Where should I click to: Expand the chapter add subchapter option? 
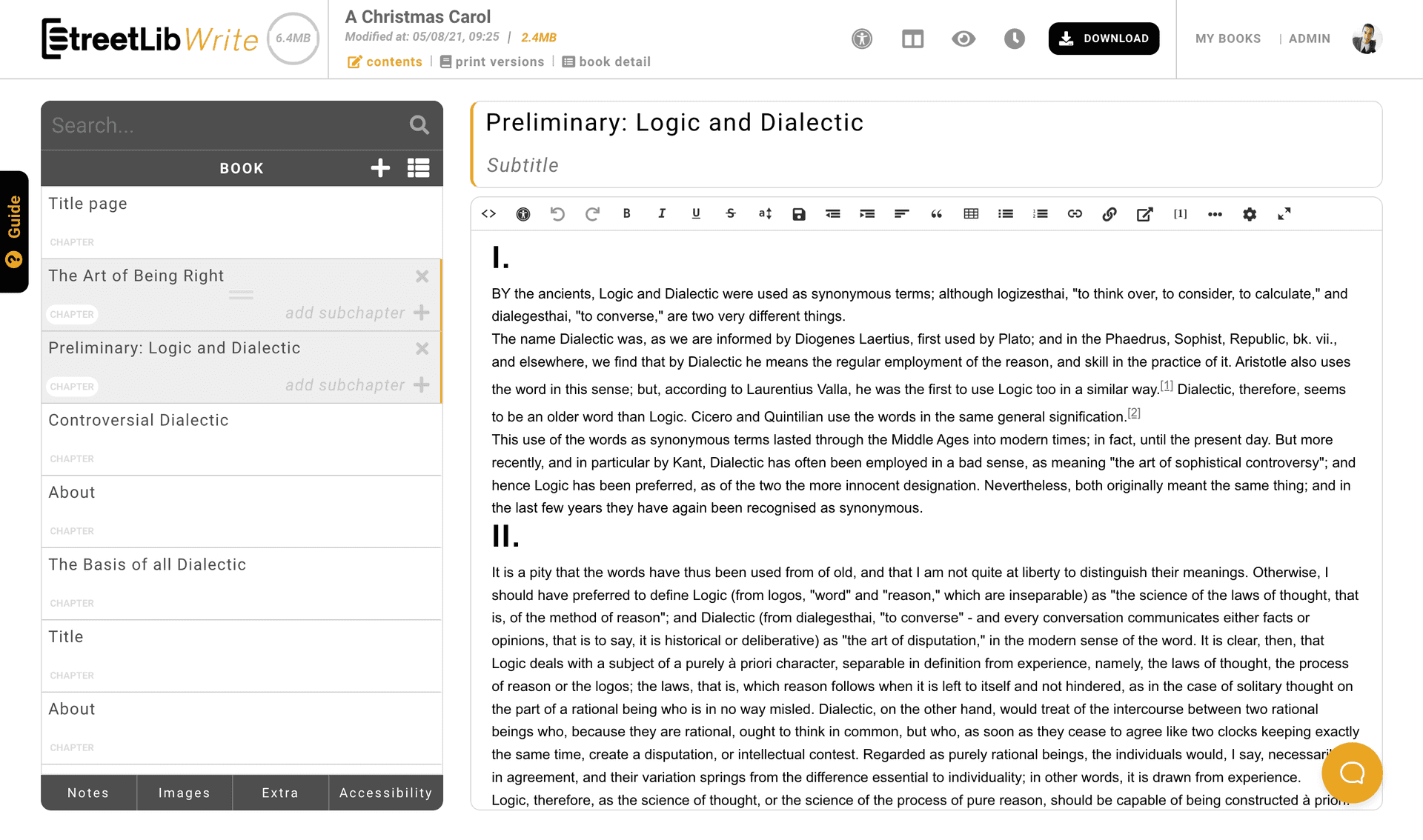pos(421,384)
